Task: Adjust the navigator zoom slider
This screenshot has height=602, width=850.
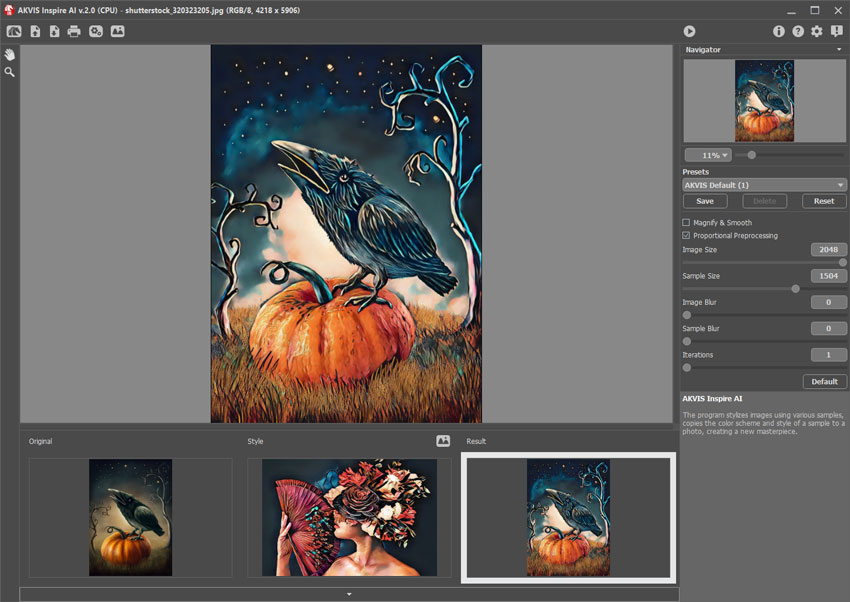Action: [751, 156]
